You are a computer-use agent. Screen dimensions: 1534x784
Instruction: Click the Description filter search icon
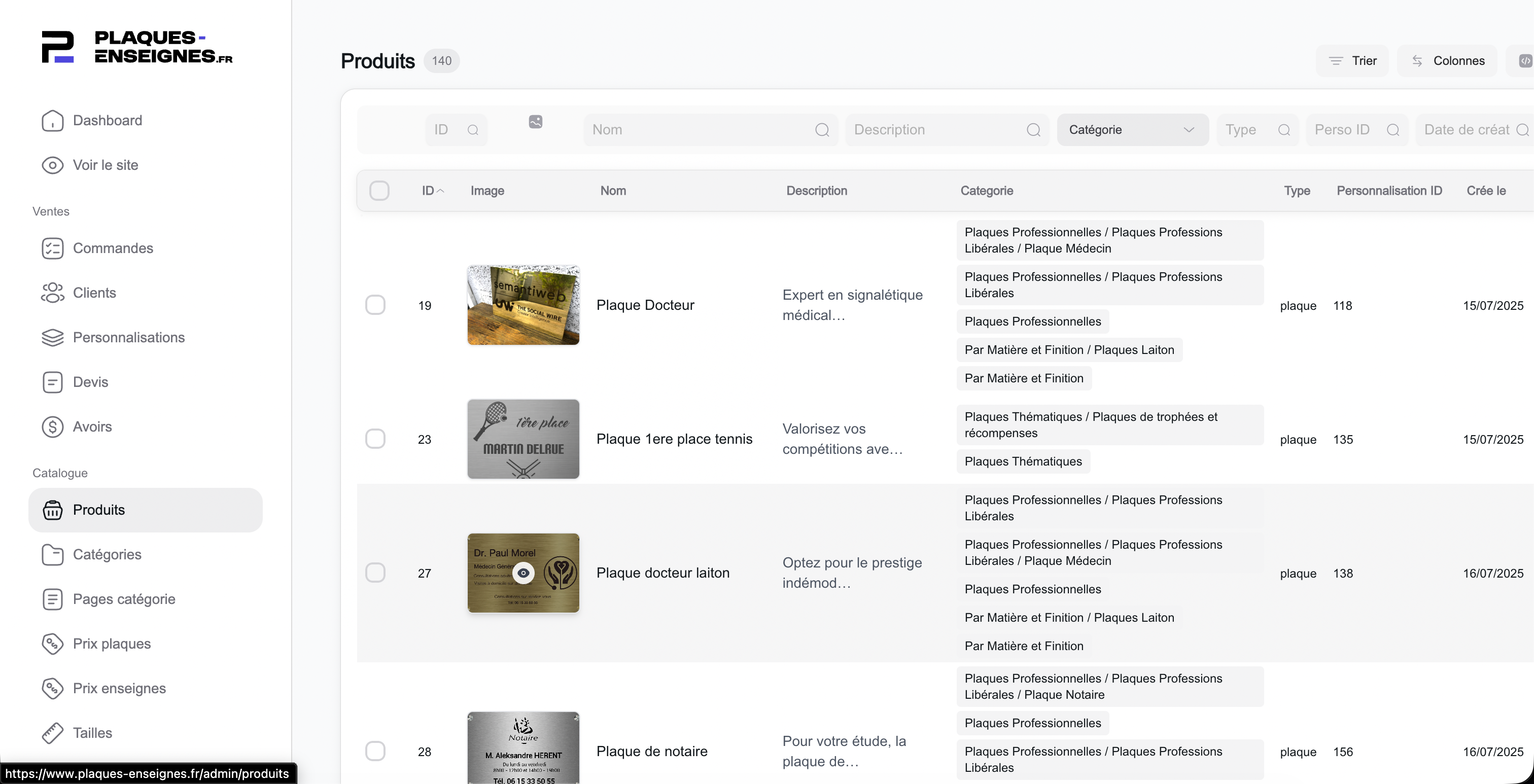pyautogui.click(x=1033, y=130)
